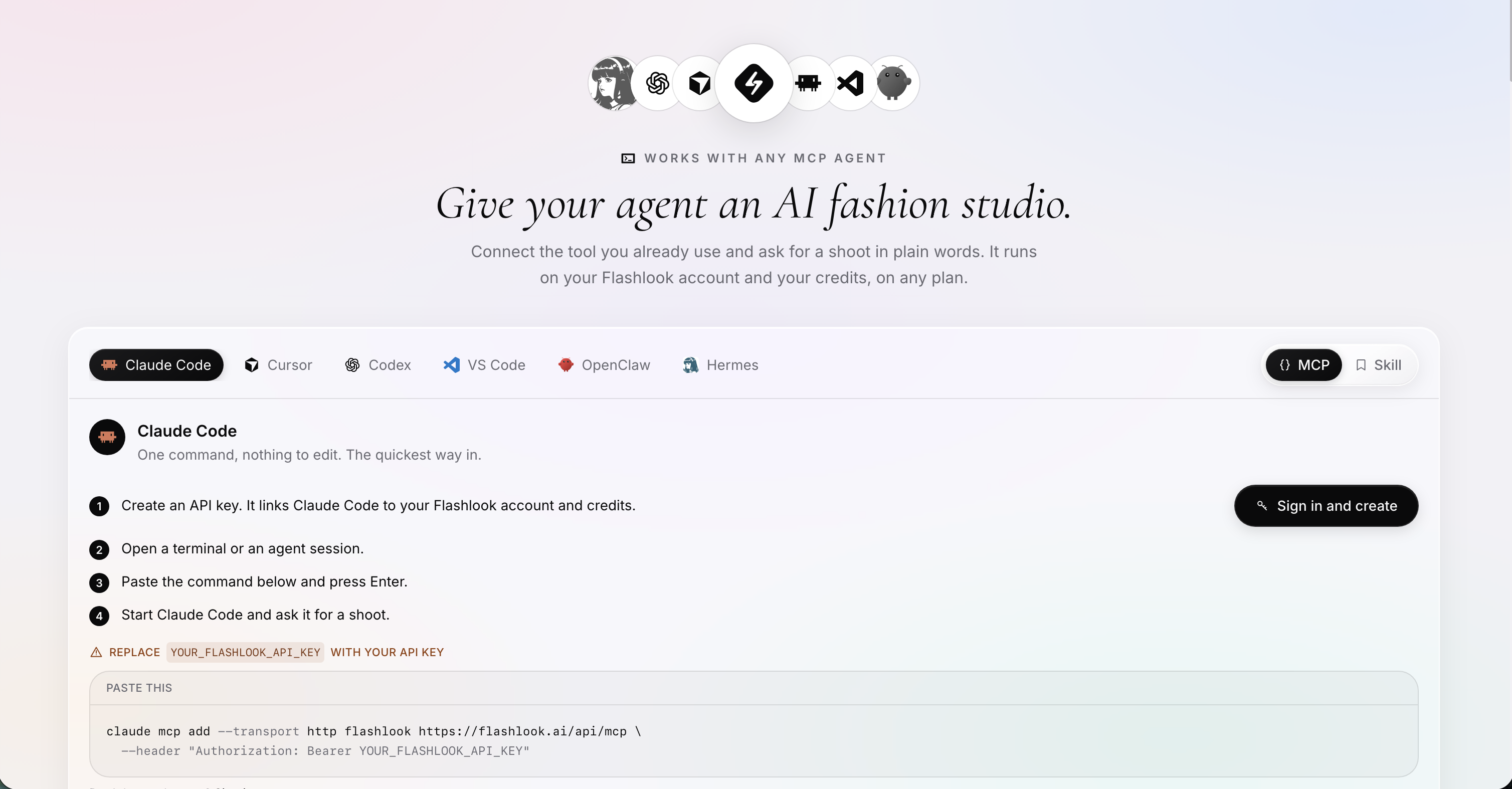
Task: Click 'Create an API key' step text
Action: click(378, 505)
